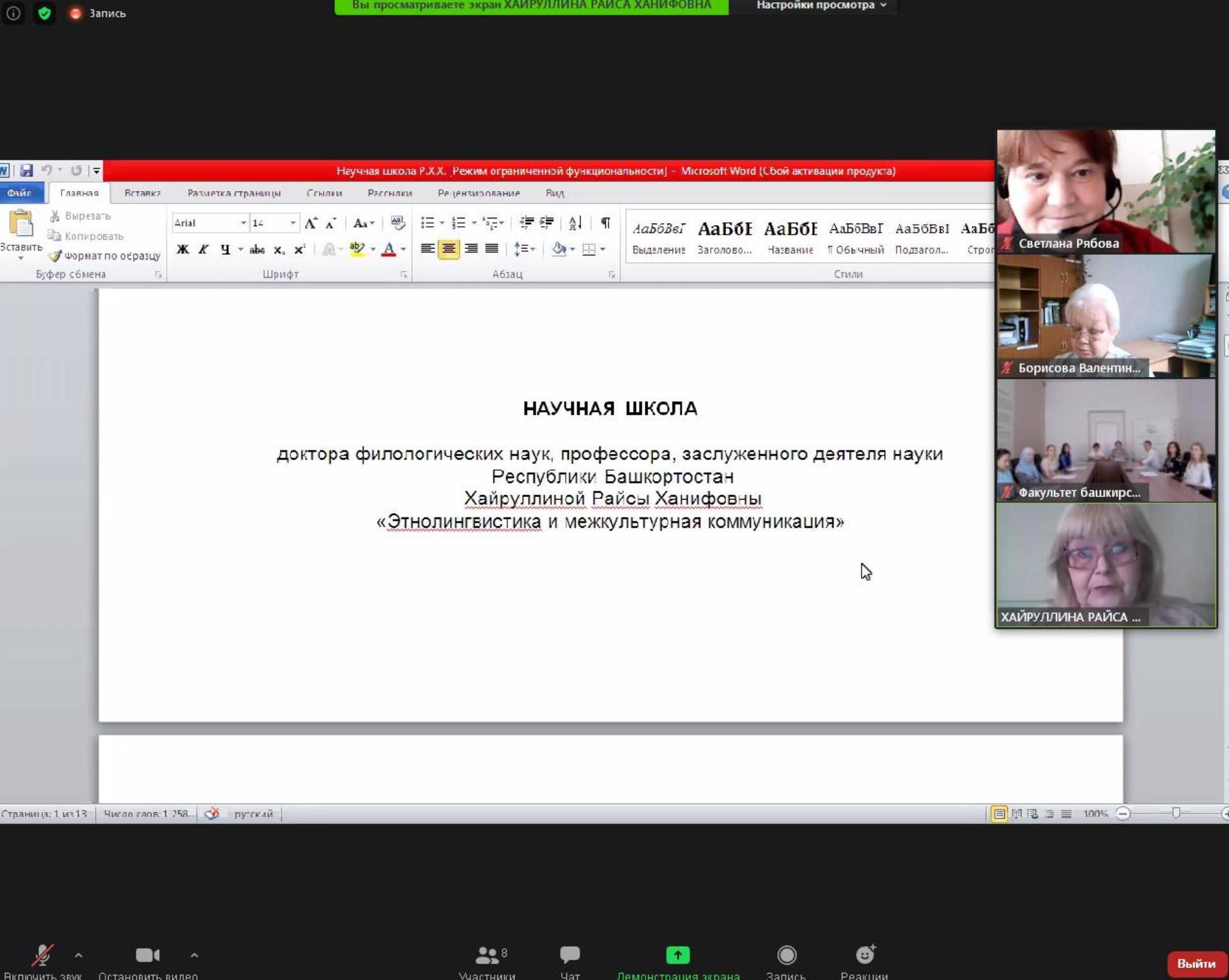The height and width of the screenshot is (980, 1229).
Task: Click the bulleted list icon
Action: point(427,223)
